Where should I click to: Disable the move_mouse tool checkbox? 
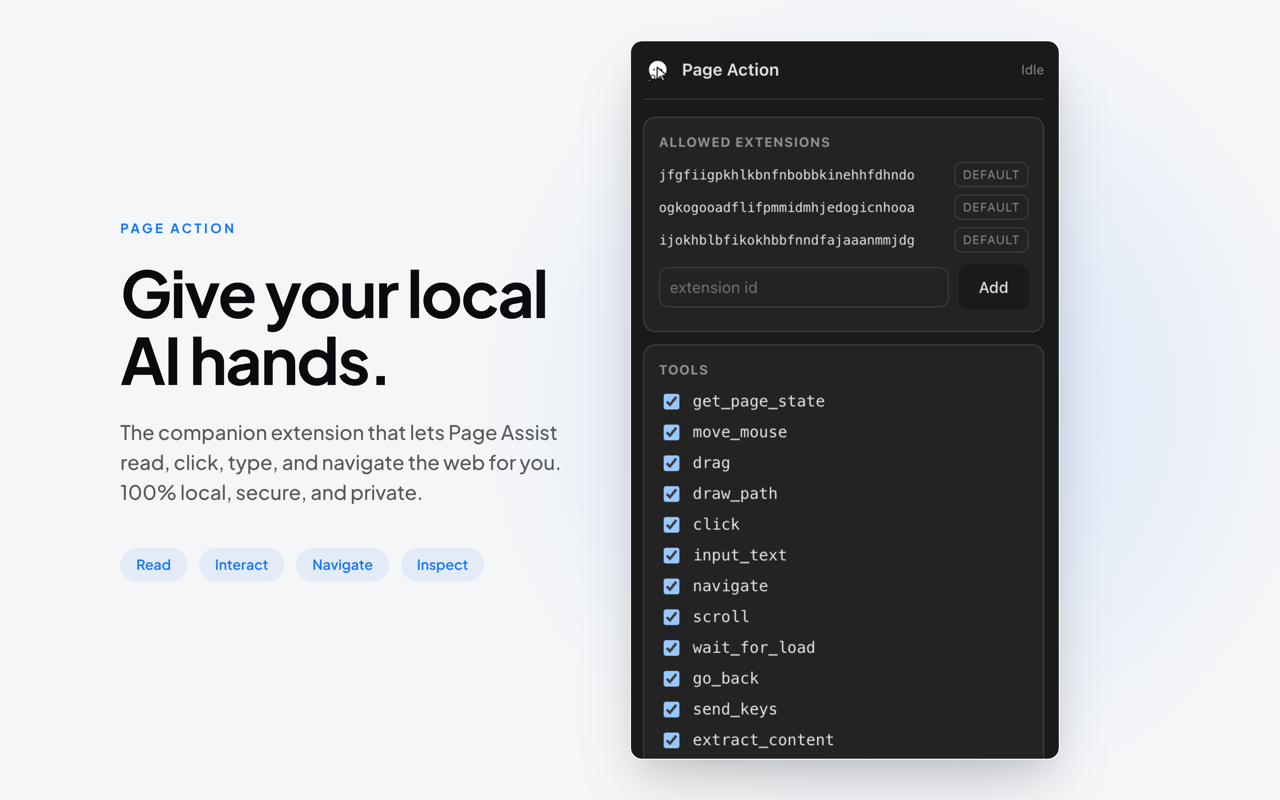click(672, 432)
